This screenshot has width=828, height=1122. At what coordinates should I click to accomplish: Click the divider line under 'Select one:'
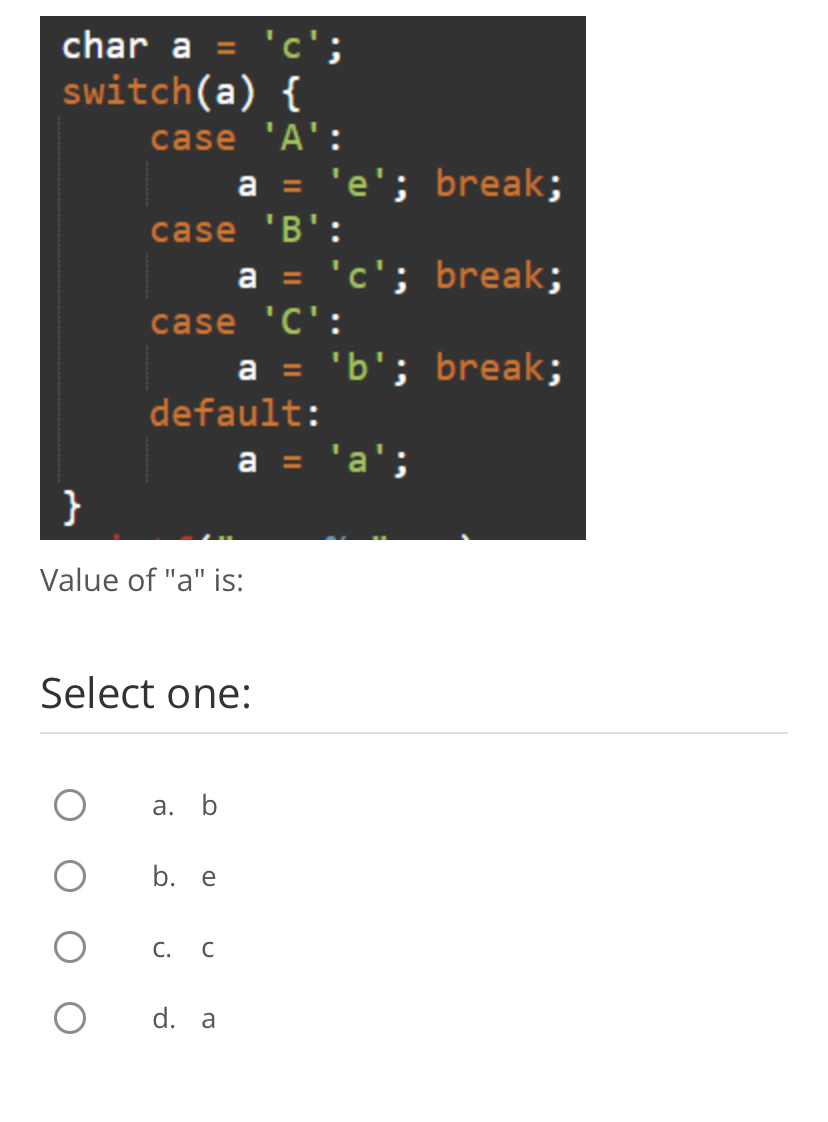pos(413,735)
